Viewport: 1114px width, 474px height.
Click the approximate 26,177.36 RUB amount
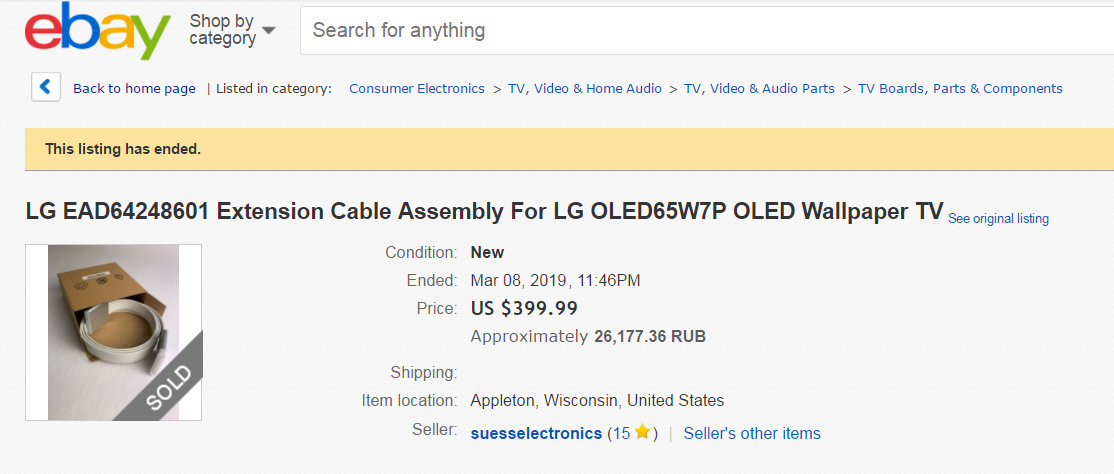650,336
